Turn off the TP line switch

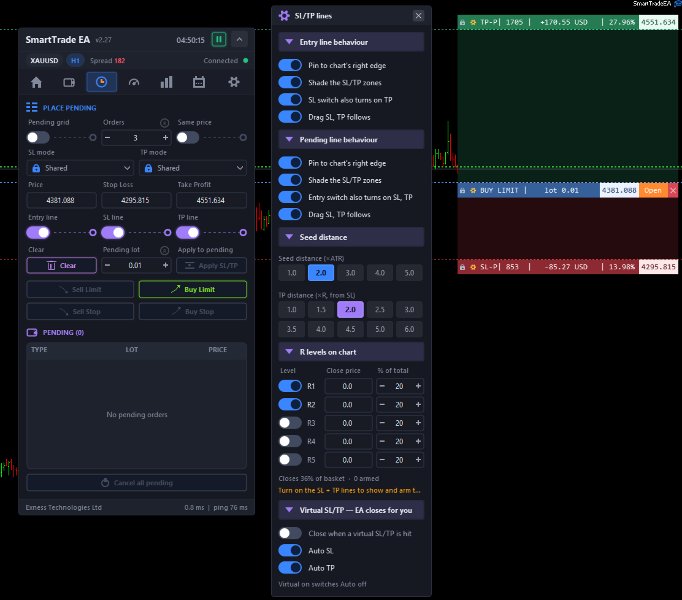(188, 233)
